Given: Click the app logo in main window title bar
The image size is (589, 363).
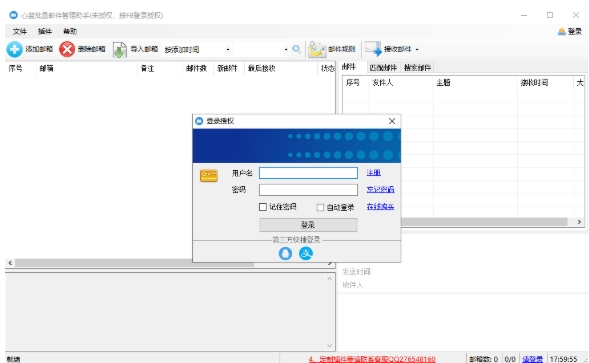Looking at the screenshot, I should 13,15.
